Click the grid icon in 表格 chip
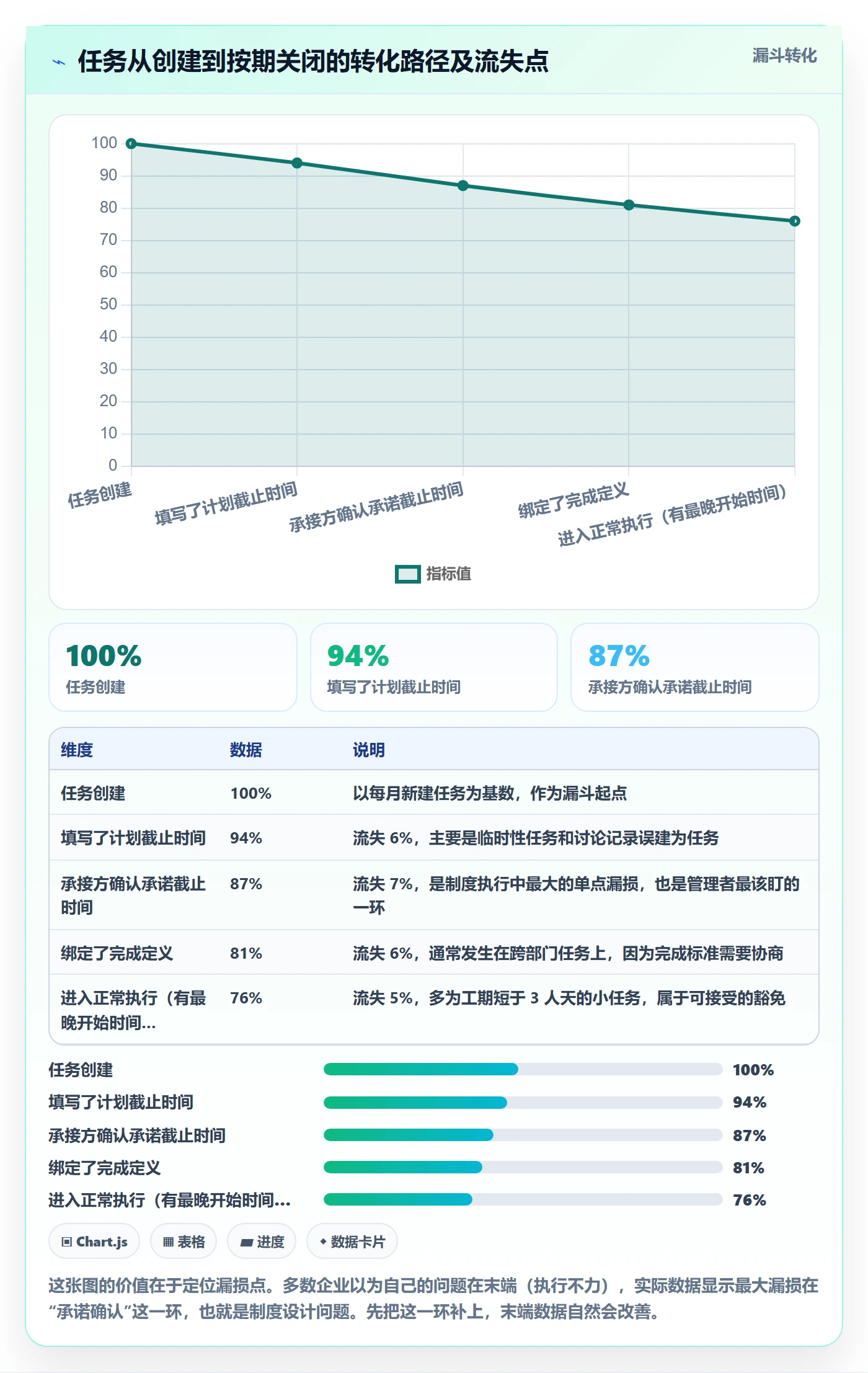Screen dimensions: 868x1373 click(x=168, y=1242)
